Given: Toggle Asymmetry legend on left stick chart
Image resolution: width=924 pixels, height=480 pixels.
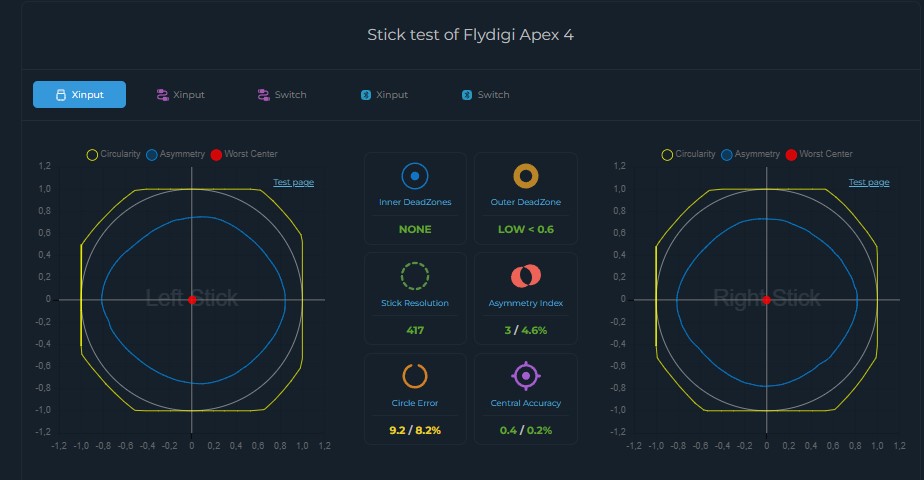Looking at the screenshot, I should [175, 154].
